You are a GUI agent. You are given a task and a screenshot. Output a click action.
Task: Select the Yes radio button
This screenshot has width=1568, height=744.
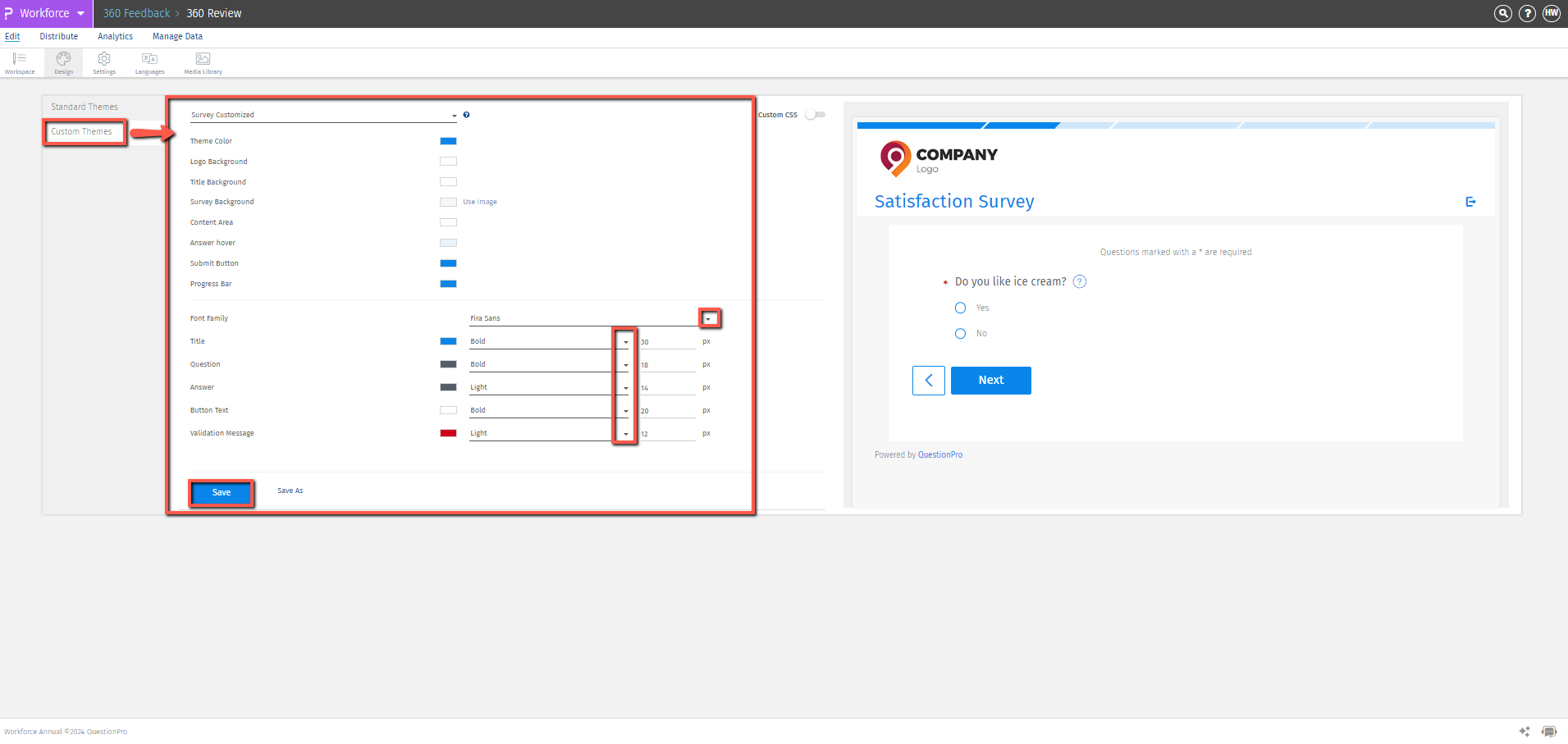(x=960, y=308)
